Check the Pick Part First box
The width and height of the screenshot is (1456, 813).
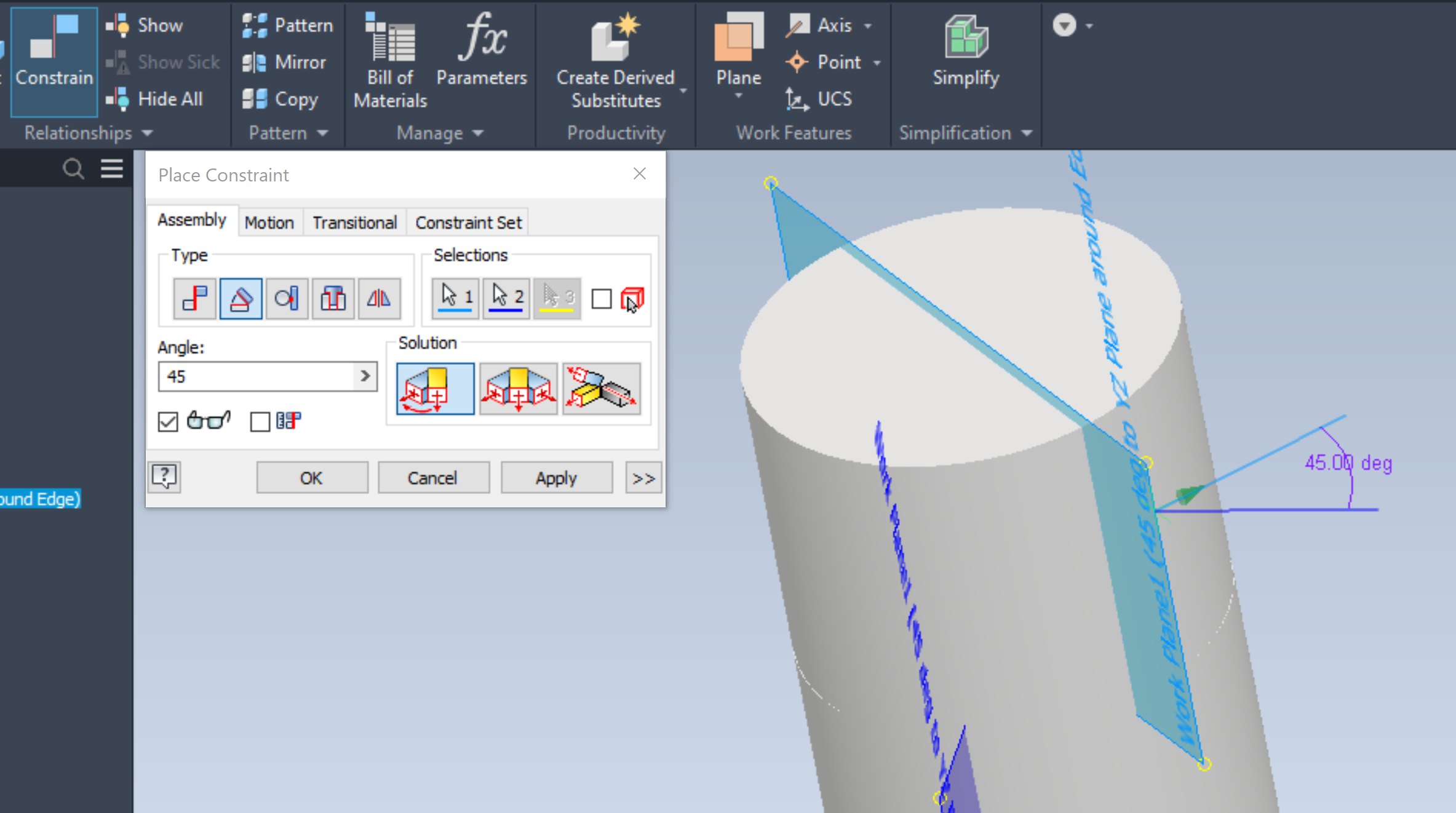601,299
